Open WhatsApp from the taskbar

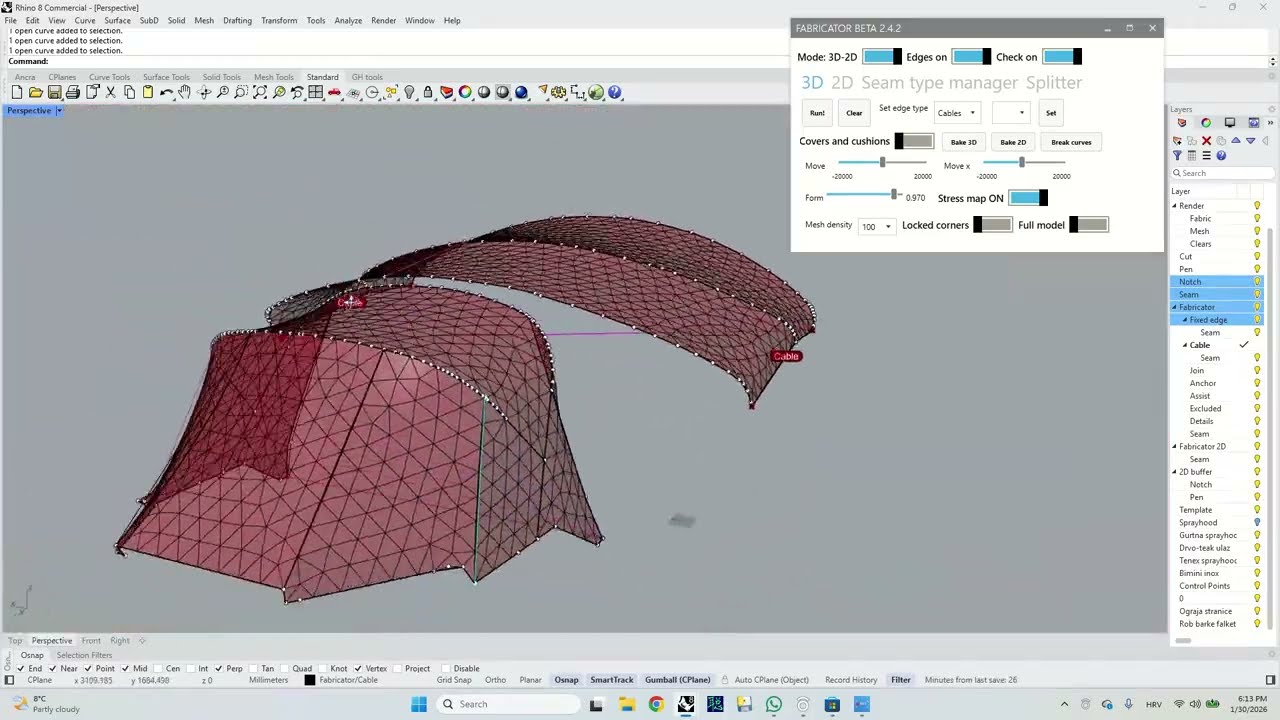(x=774, y=704)
